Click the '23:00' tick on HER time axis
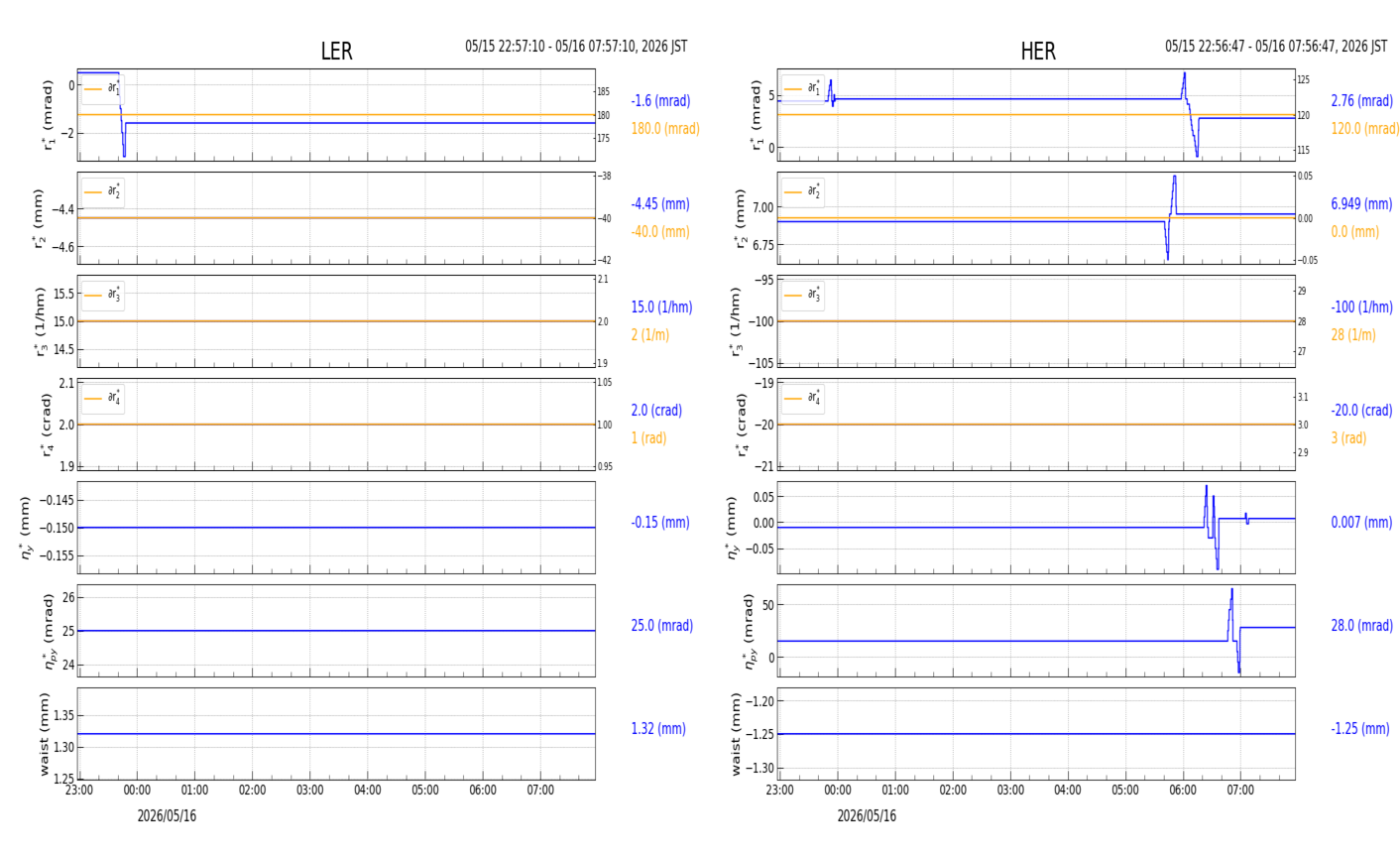Screen dimensions: 1400x857 [x=780, y=791]
